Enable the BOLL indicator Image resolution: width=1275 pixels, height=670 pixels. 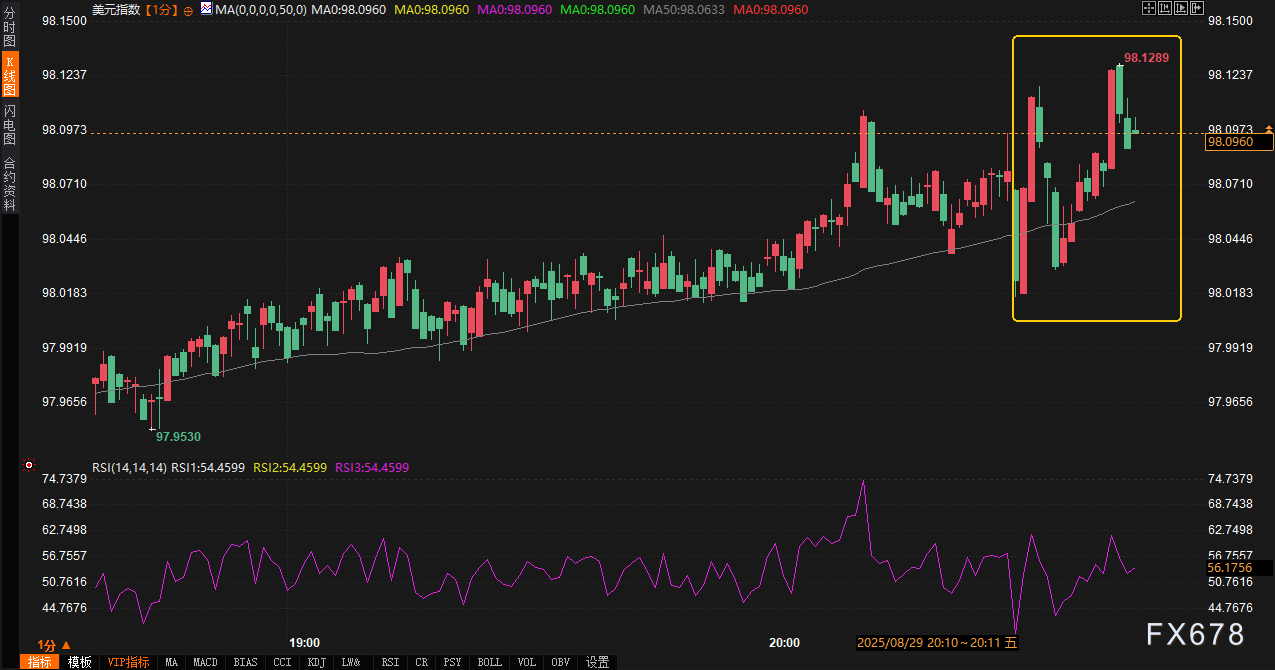click(x=489, y=662)
